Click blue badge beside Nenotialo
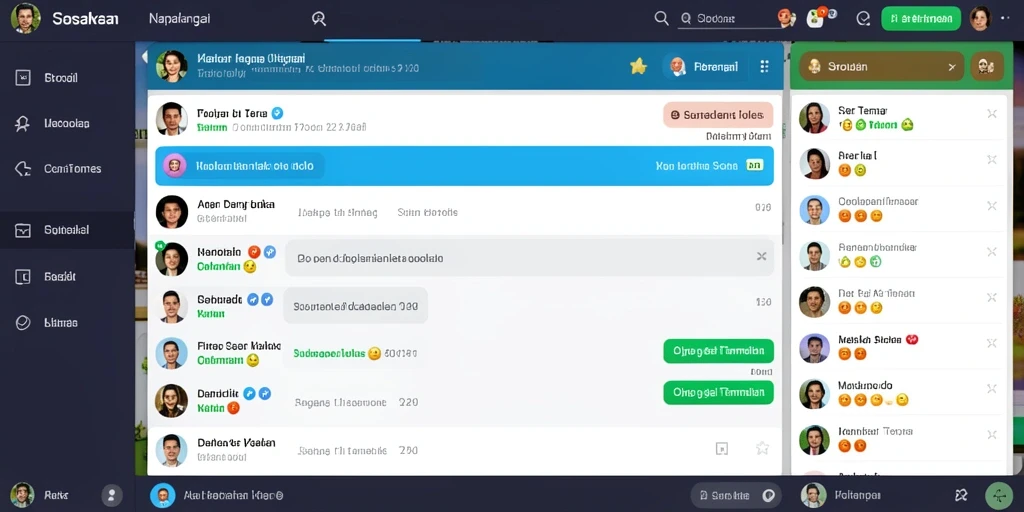Viewport: 1024px width, 512px height. click(270, 252)
